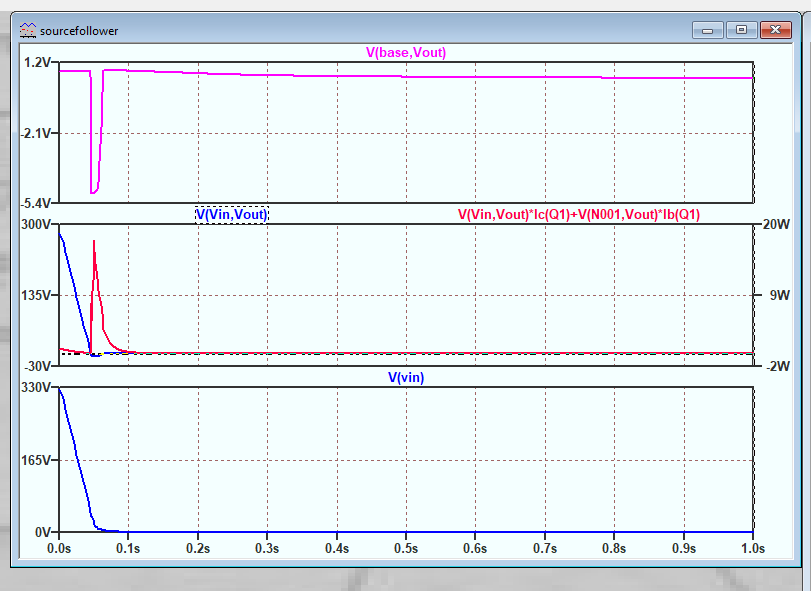Click the -2.1V axis label
811x591 pixels.
pos(36,133)
